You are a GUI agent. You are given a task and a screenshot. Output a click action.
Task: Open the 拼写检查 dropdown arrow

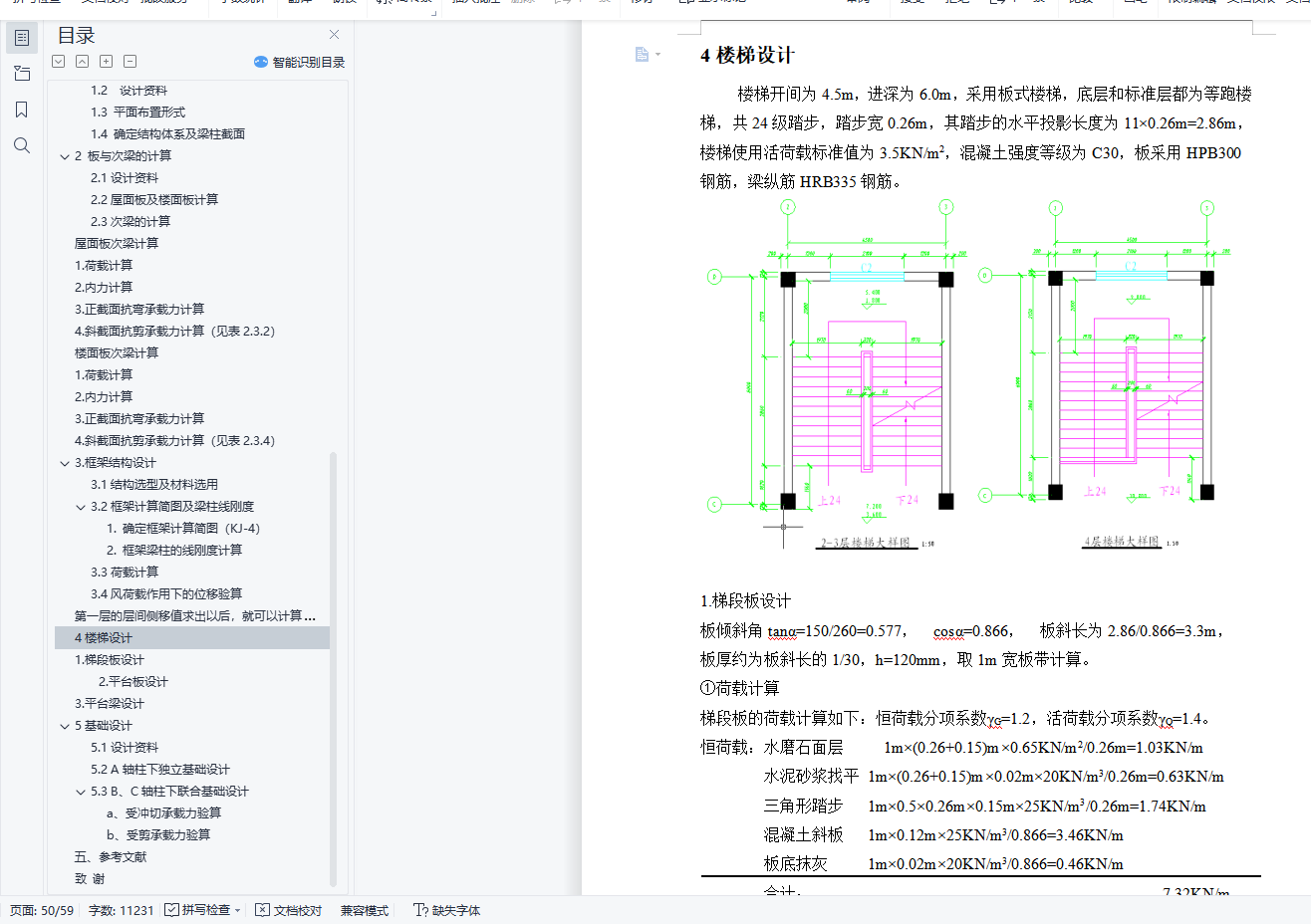[x=238, y=911]
